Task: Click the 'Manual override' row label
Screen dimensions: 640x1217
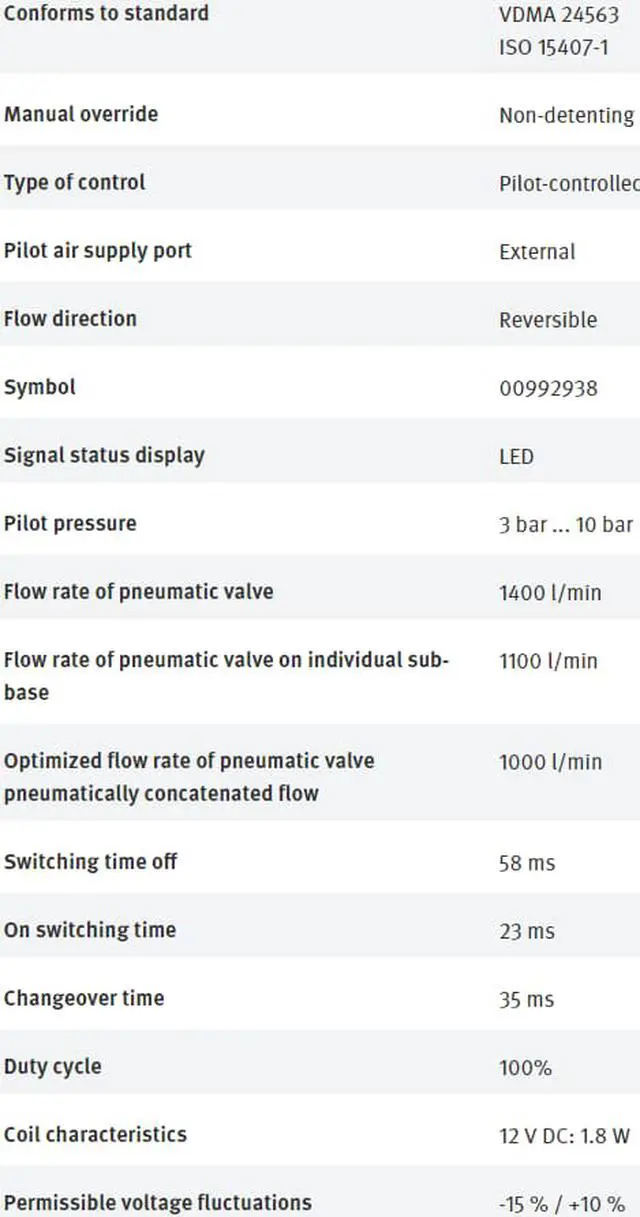Action: (81, 114)
